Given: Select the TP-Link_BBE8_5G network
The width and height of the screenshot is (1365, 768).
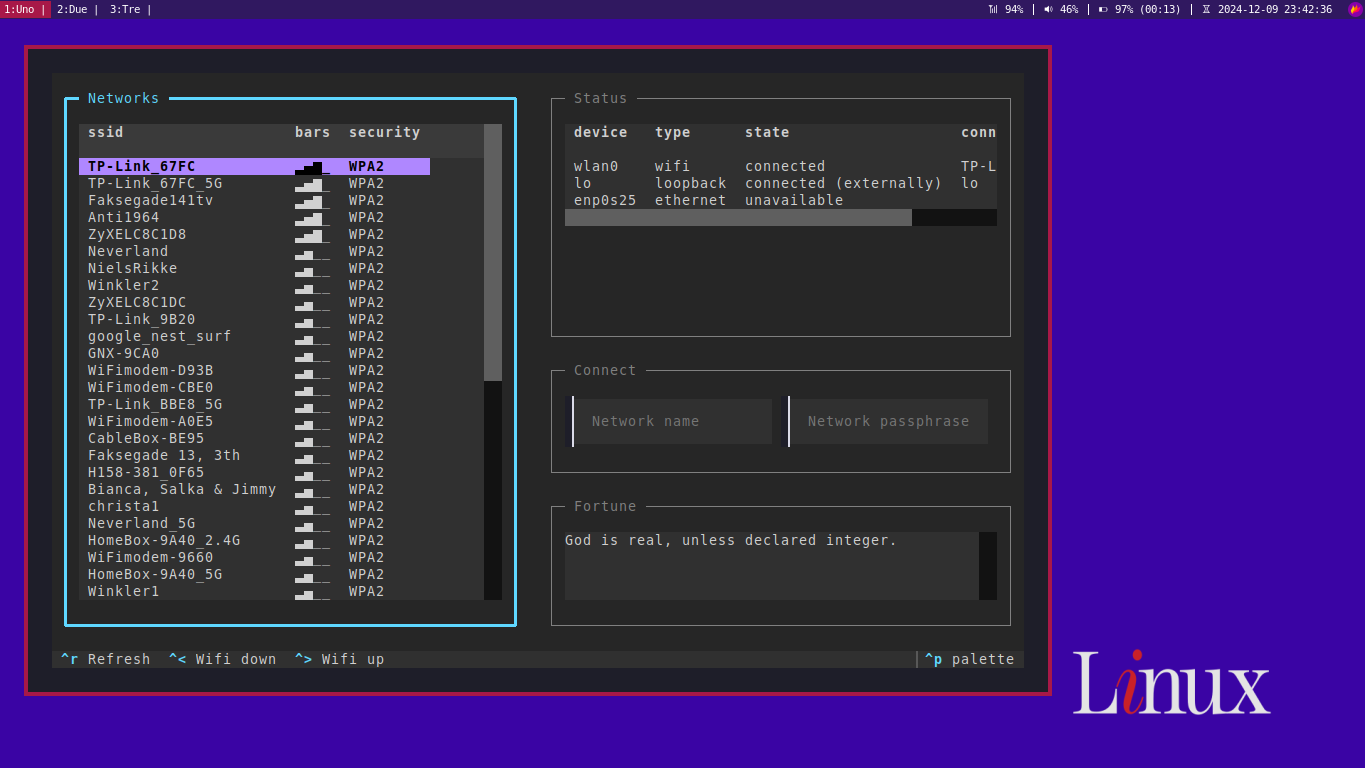Looking at the screenshot, I should 254,404.
